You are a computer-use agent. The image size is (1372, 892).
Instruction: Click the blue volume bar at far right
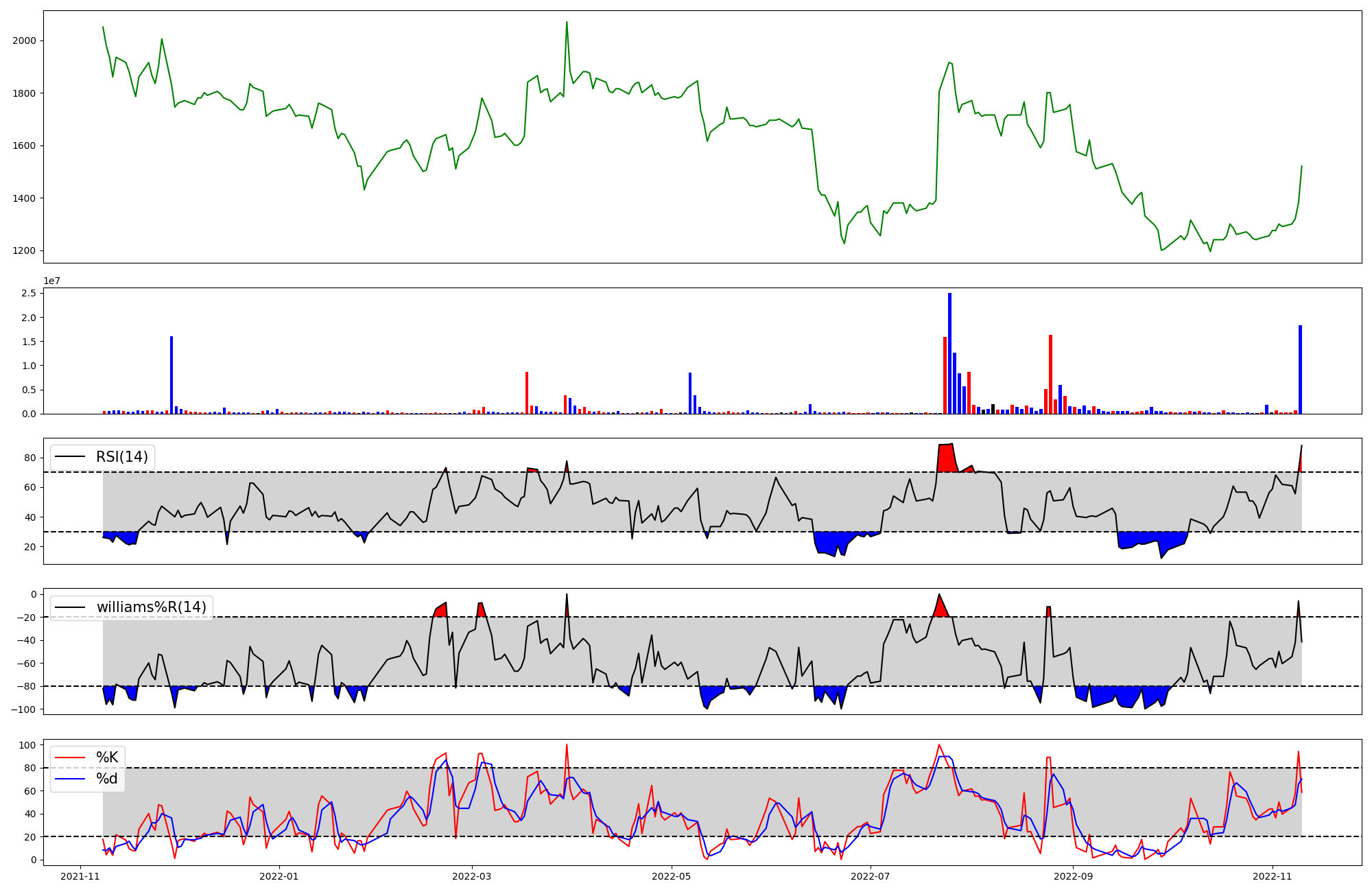click(x=1300, y=371)
